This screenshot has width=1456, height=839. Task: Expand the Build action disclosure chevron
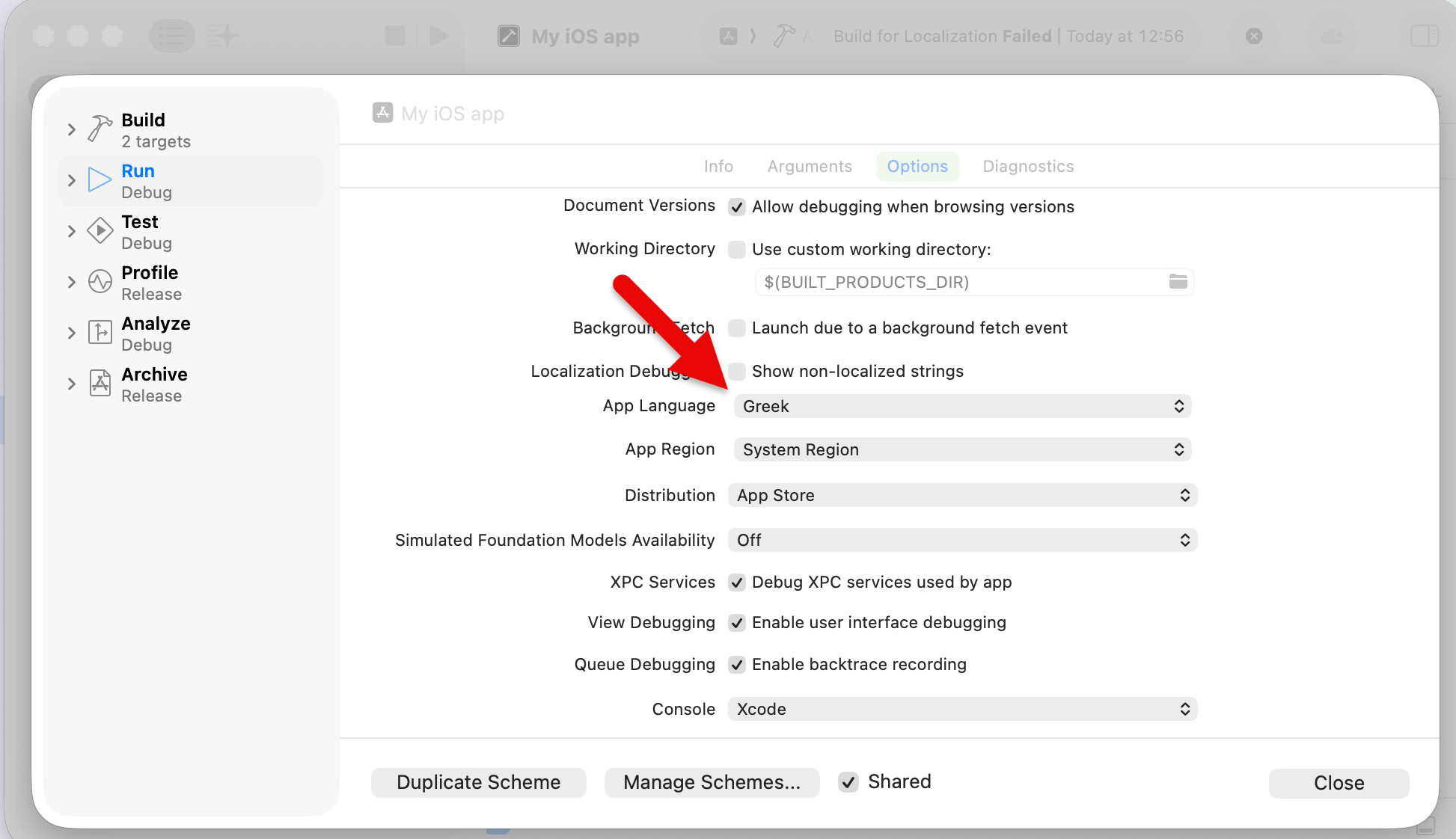tap(71, 129)
